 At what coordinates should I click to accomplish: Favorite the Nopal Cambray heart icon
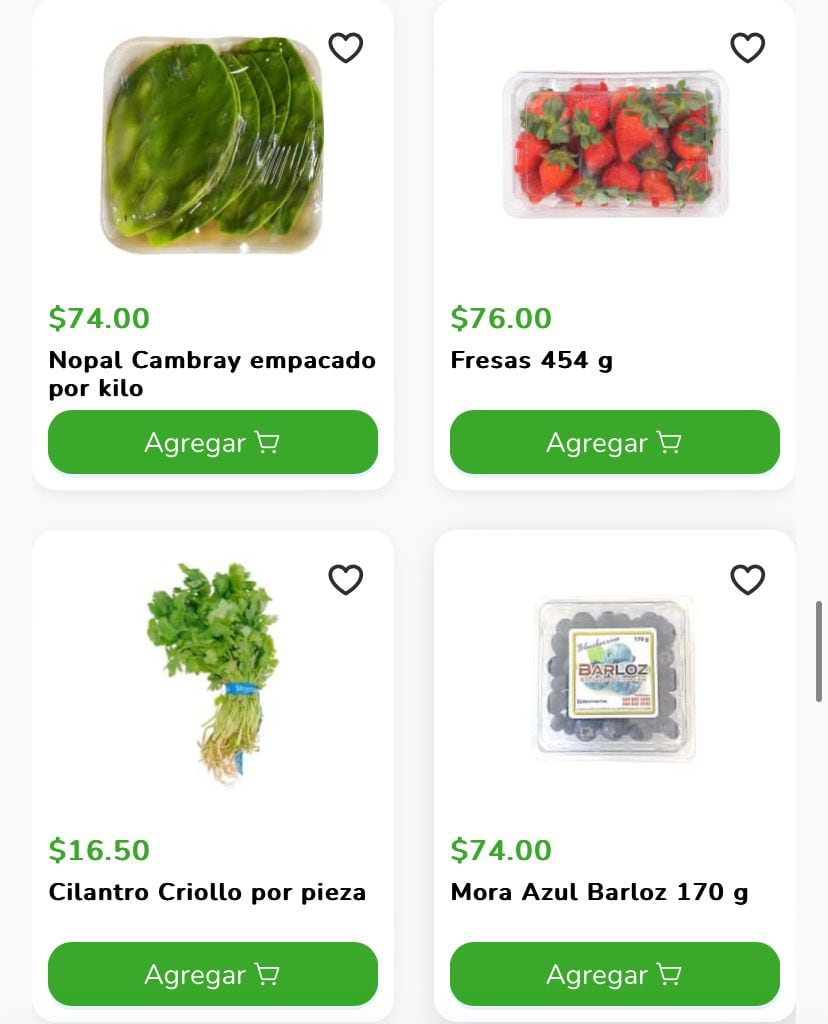346,47
